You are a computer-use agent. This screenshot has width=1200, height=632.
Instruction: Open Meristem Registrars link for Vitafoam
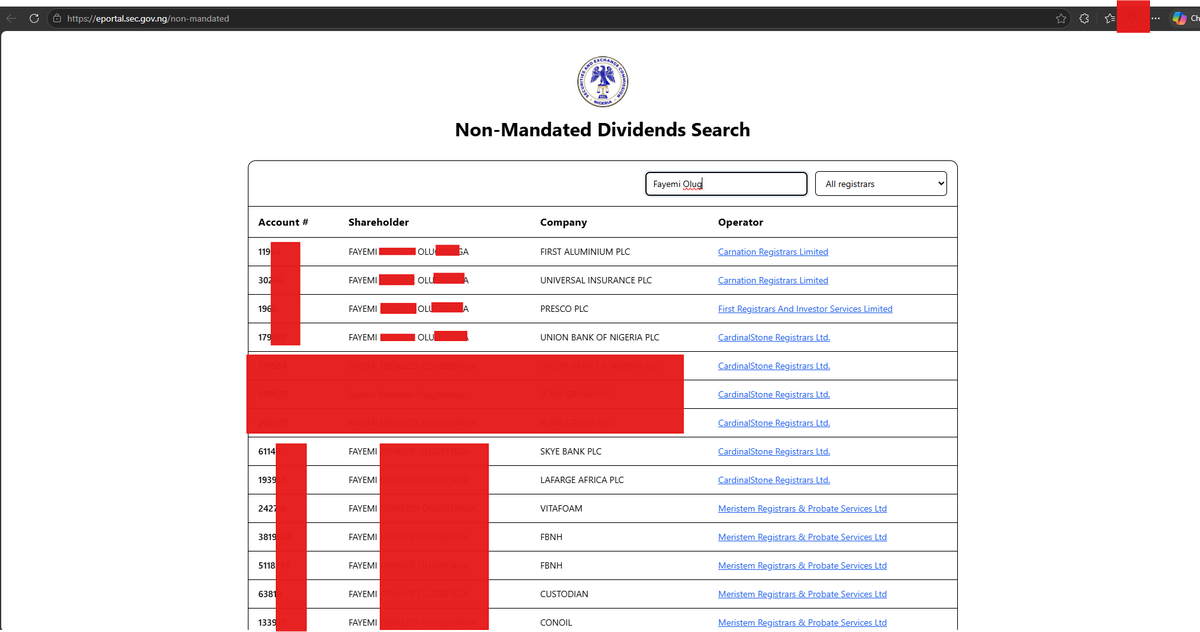(802, 509)
